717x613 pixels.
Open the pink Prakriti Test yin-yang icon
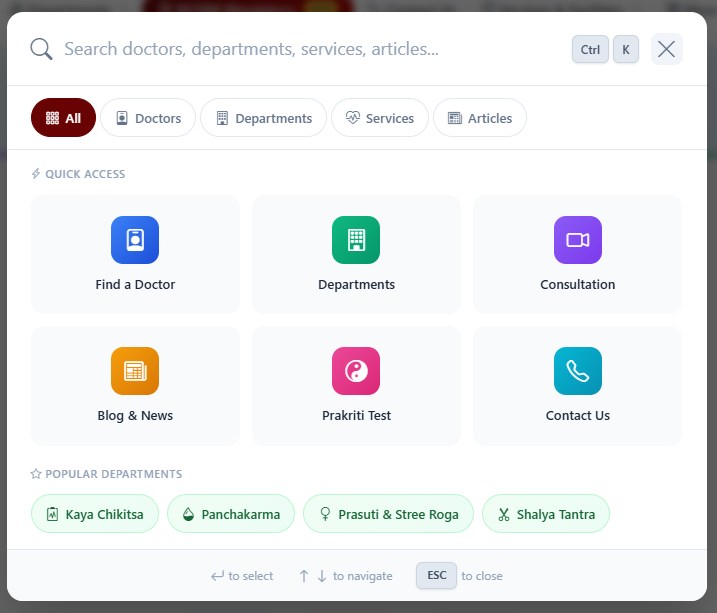click(356, 371)
